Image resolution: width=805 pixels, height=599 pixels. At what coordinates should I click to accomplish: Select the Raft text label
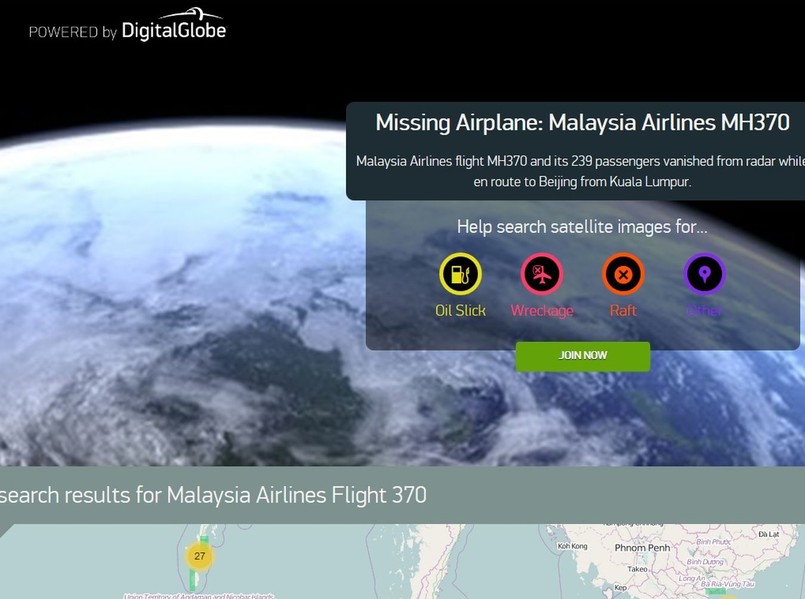[x=623, y=311]
